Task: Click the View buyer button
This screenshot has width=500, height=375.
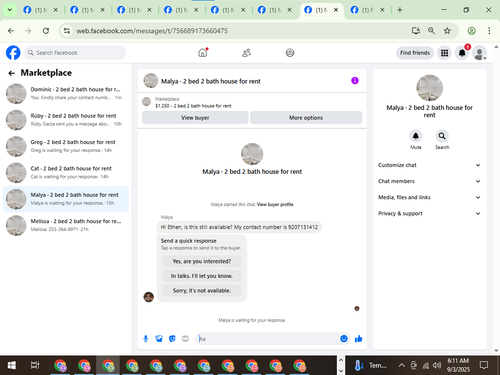Action: pos(195,118)
